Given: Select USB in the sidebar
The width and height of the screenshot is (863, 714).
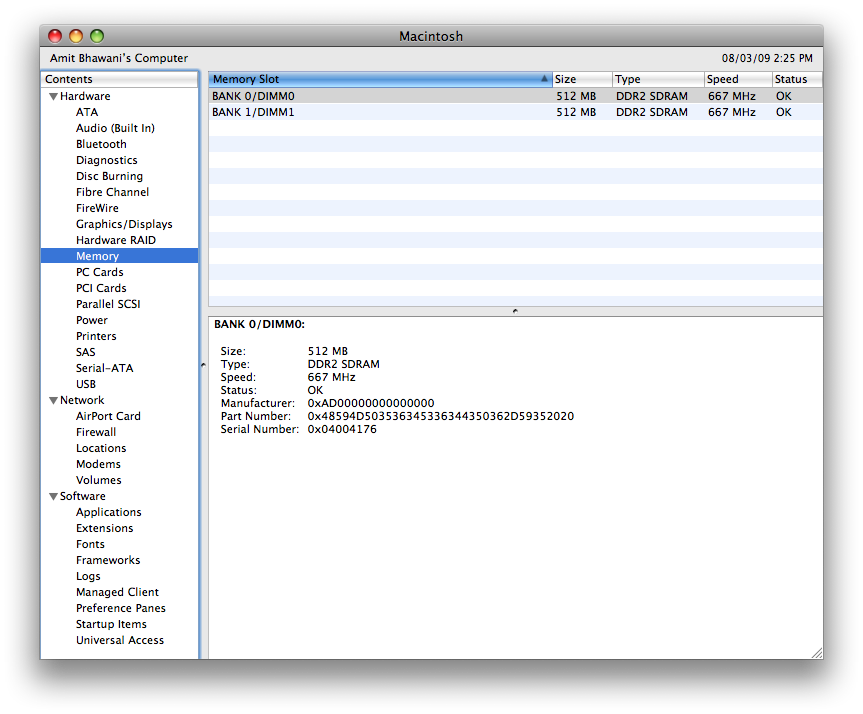Looking at the screenshot, I should (86, 384).
